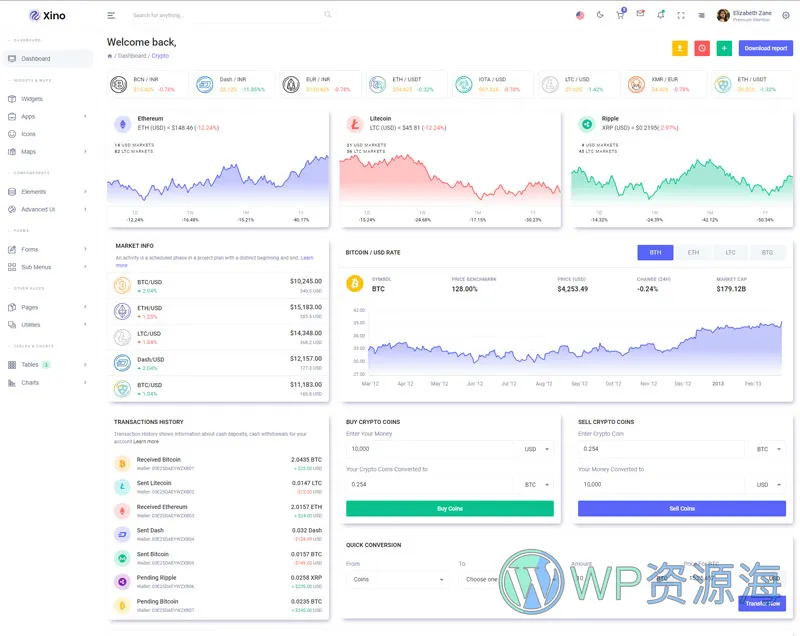Open the From Coins dropdown in Quick Conversion
Screen dimensions: 800x636
399,579
